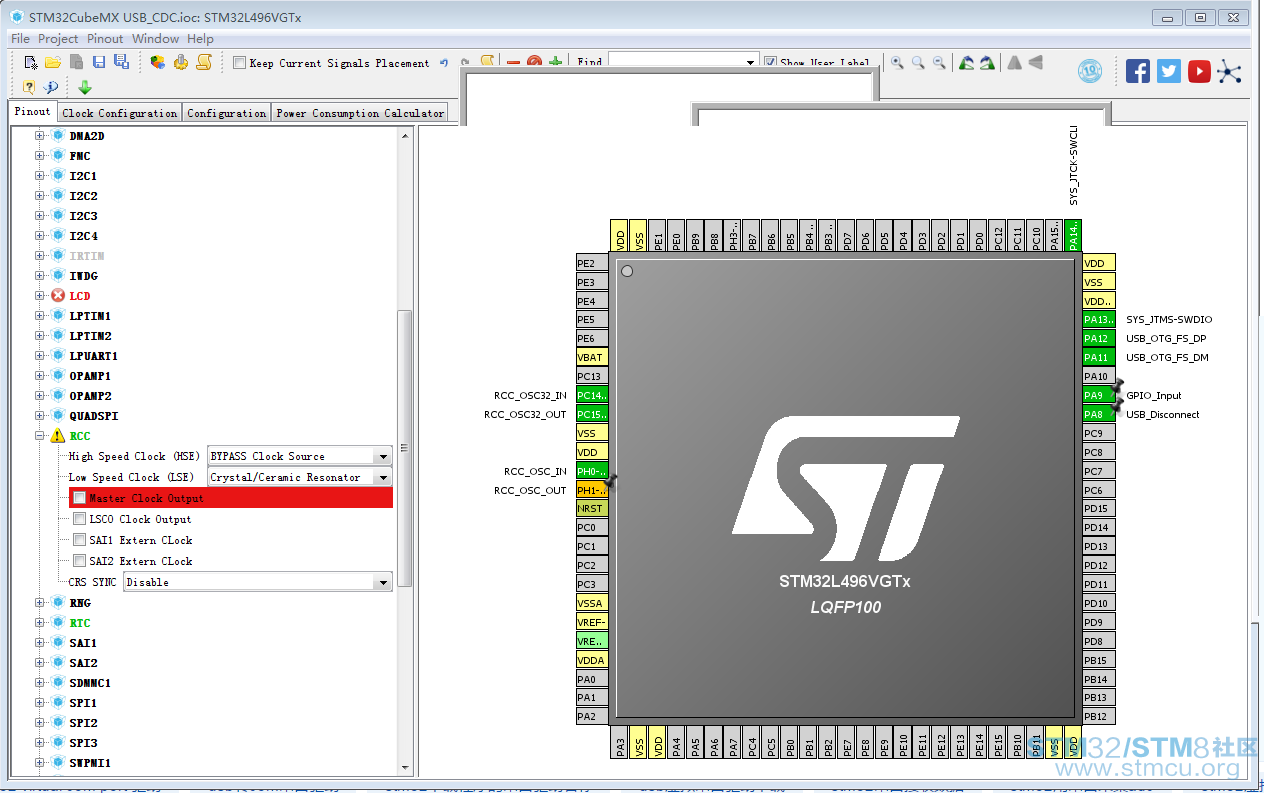Click the red LCD conflict icon
This screenshot has height=793, width=1264.
[58, 296]
